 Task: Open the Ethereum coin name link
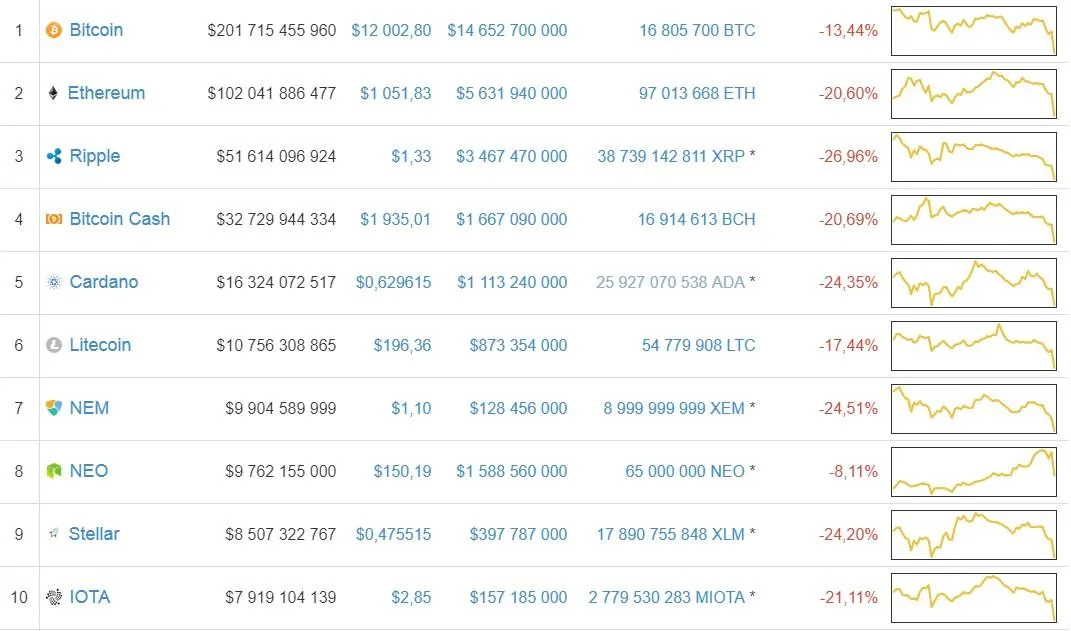click(106, 93)
